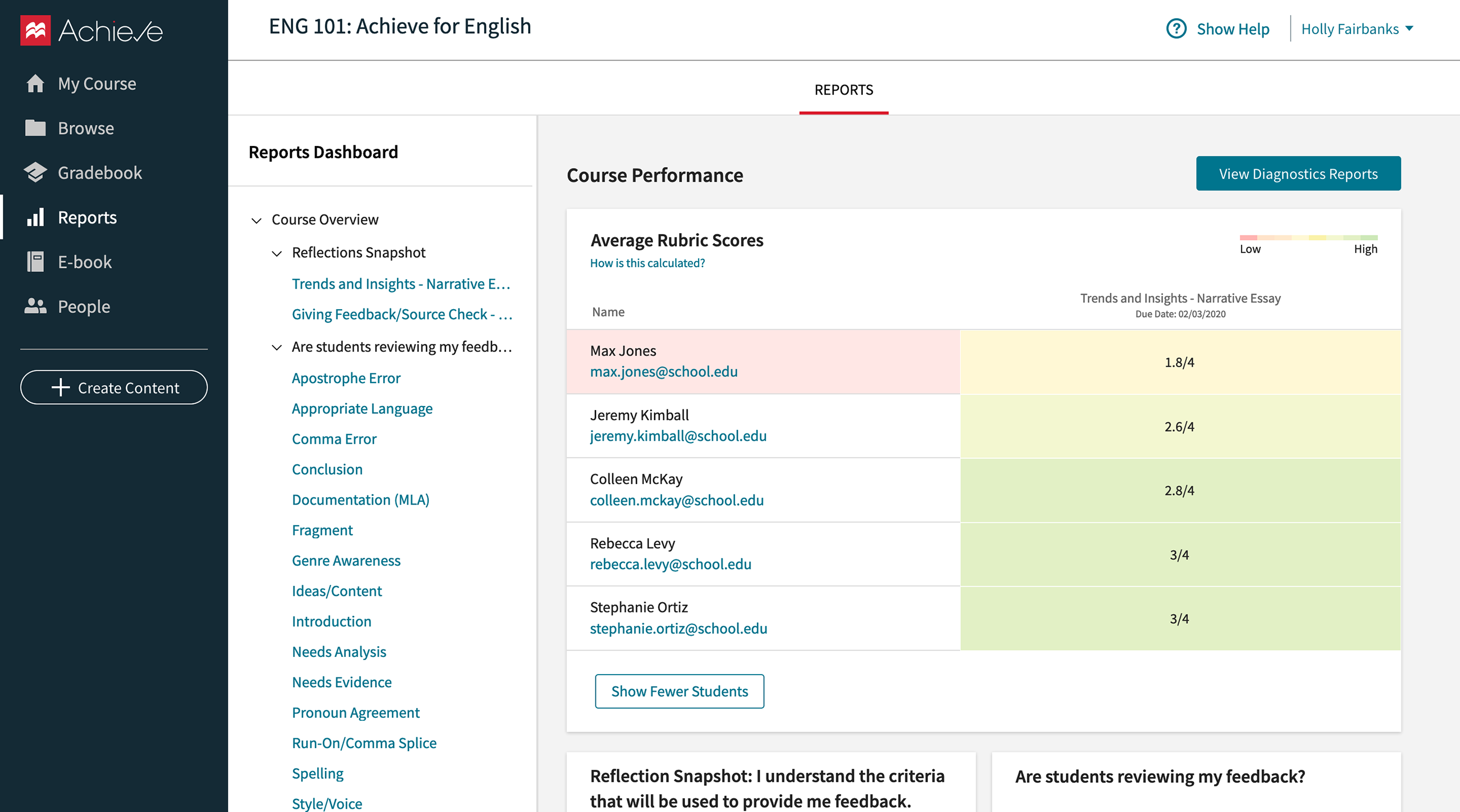This screenshot has height=812, width=1460.
Task: Collapse the Course Overview section
Action: (257, 220)
